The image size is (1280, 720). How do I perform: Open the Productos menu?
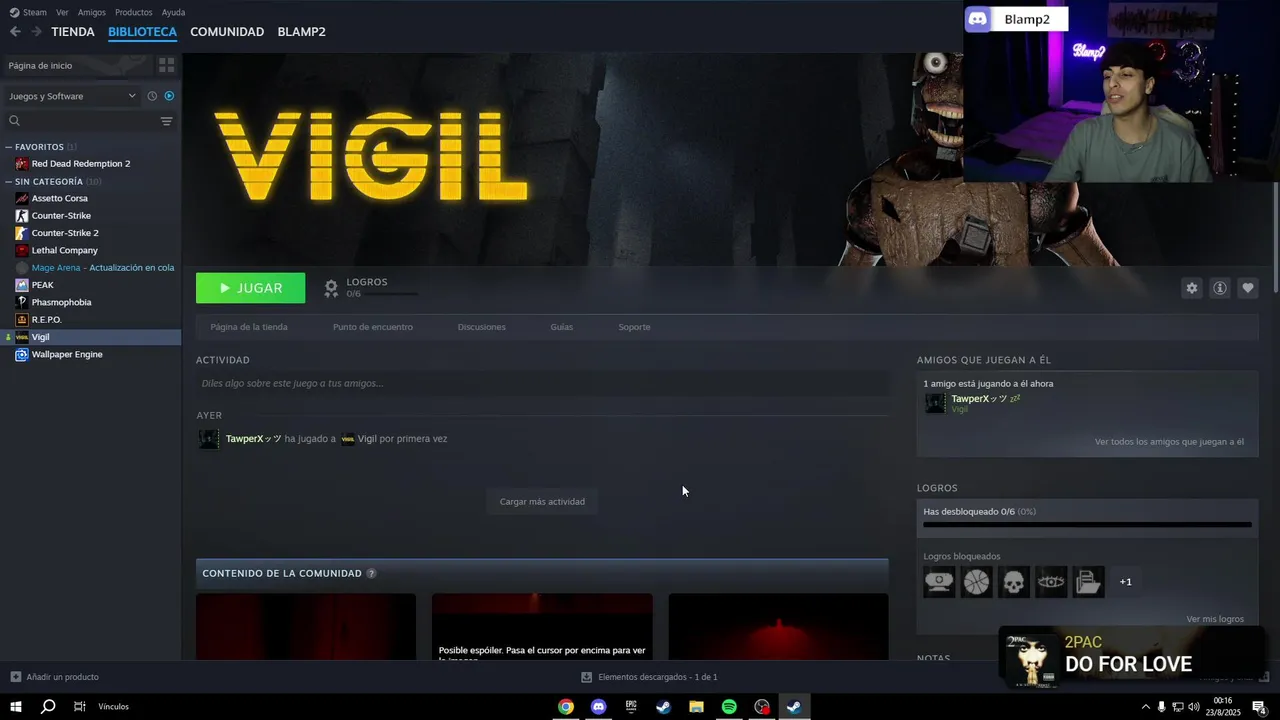click(134, 12)
